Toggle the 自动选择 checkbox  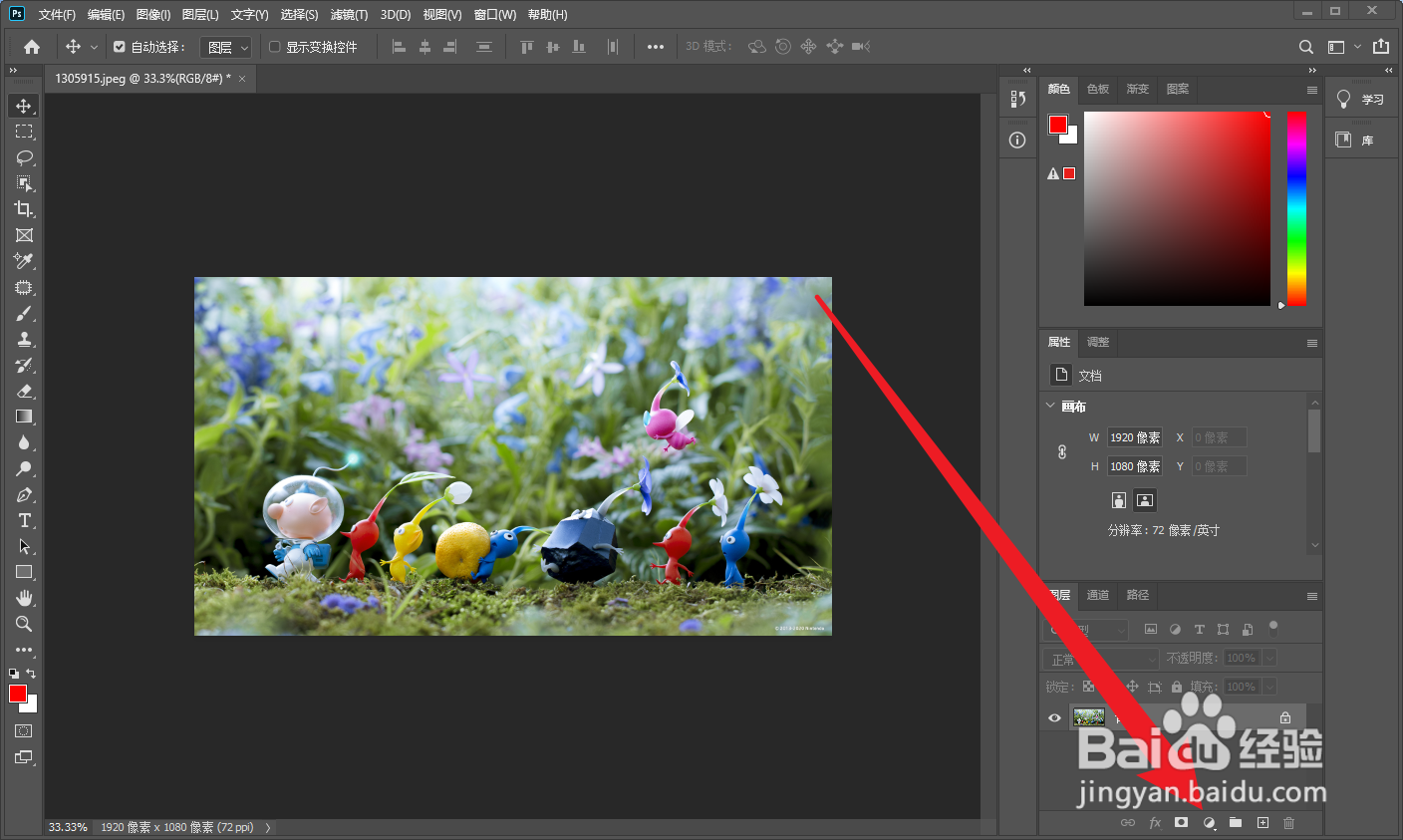tap(120, 47)
